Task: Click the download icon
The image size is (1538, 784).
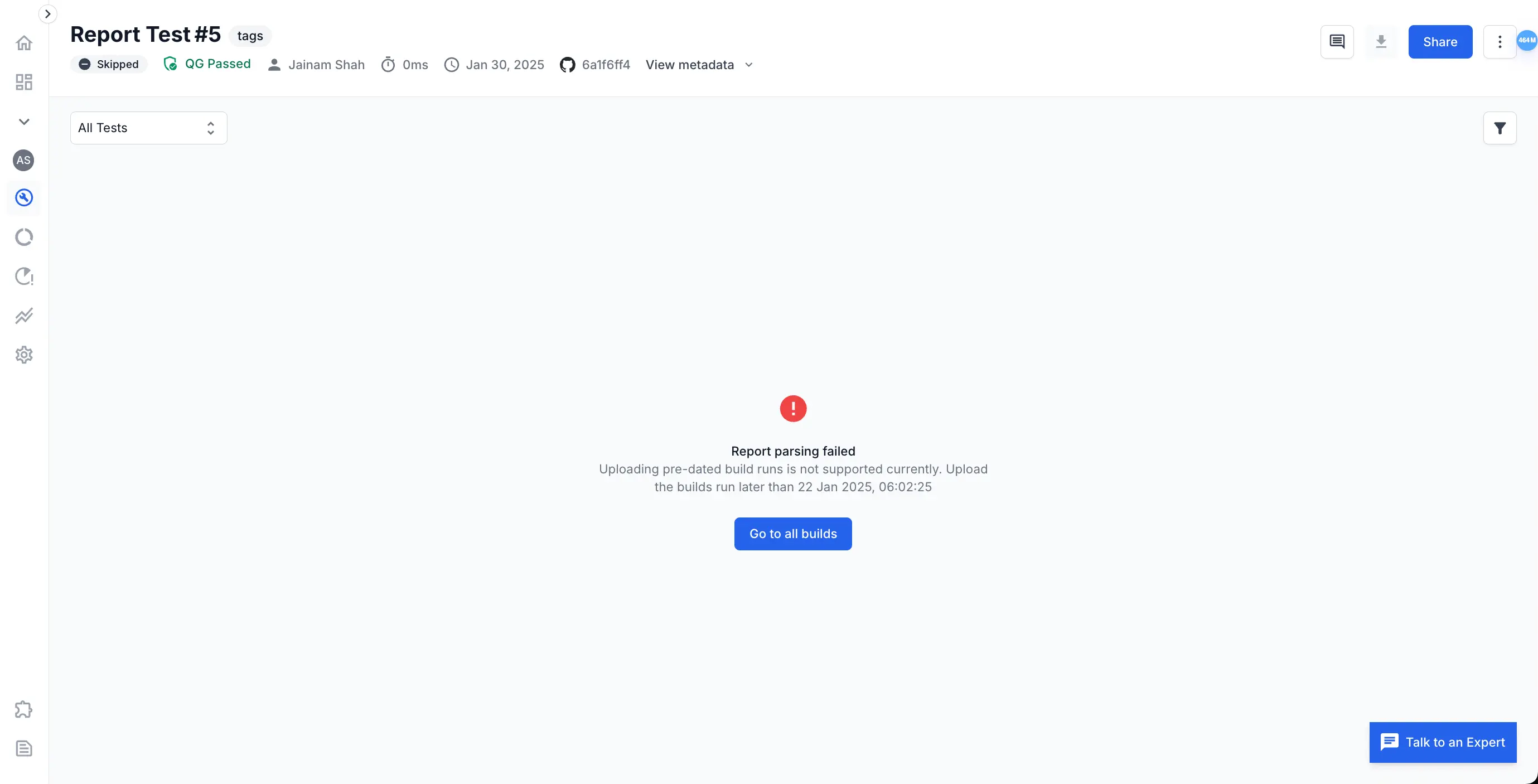Action: pyautogui.click(x=1381, y=41)
